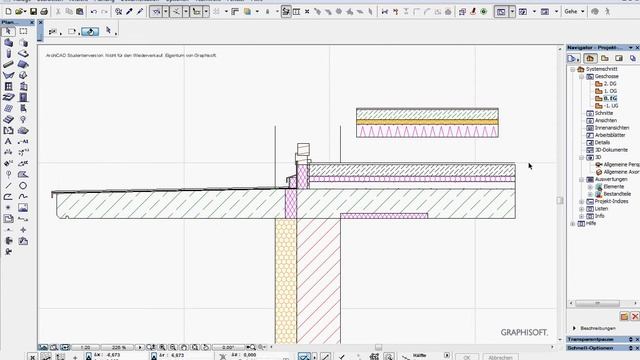Select the Line tool in toolbox
This screenshot has width=640, height=360.
click(x=8, y=186)
